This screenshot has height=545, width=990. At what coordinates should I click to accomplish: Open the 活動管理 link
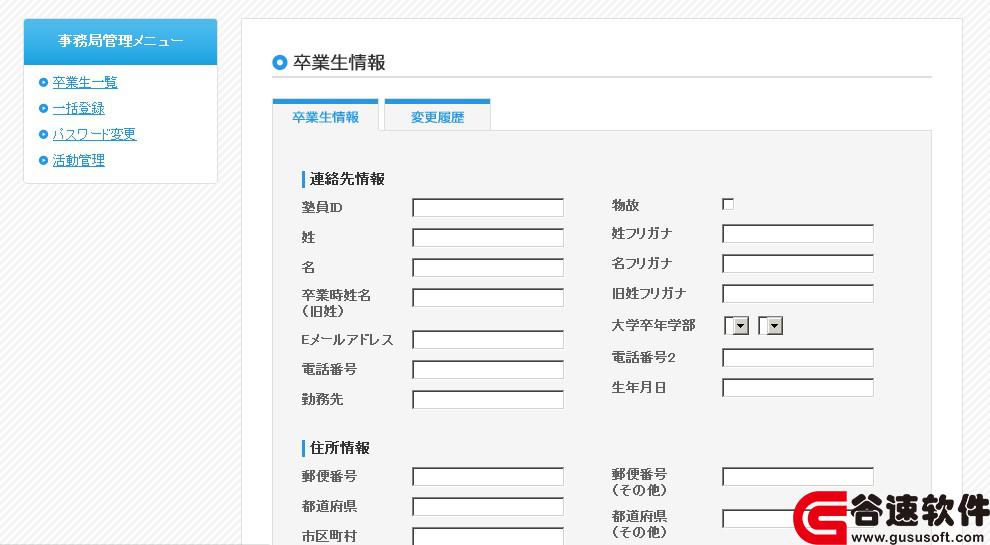point(78,160)
